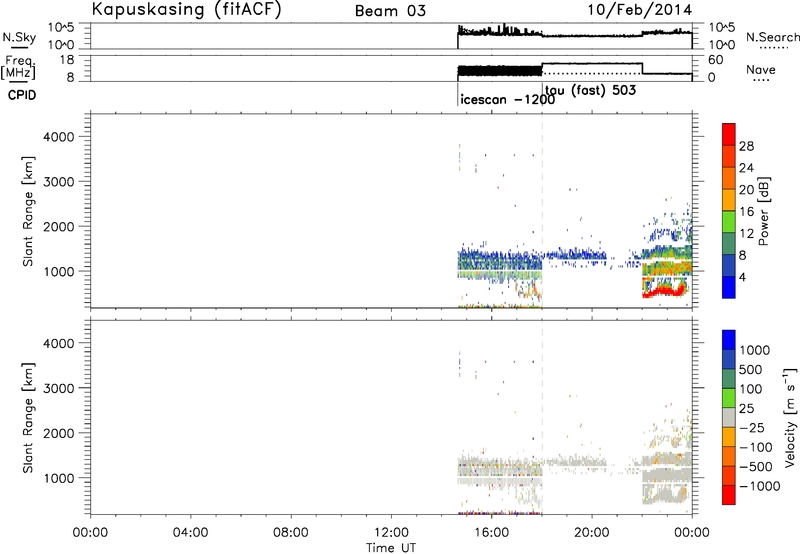The image size is (800, 554).
Task: Click the '2000' tick on the velocity panel axis
Action: [x=59, y=433]
